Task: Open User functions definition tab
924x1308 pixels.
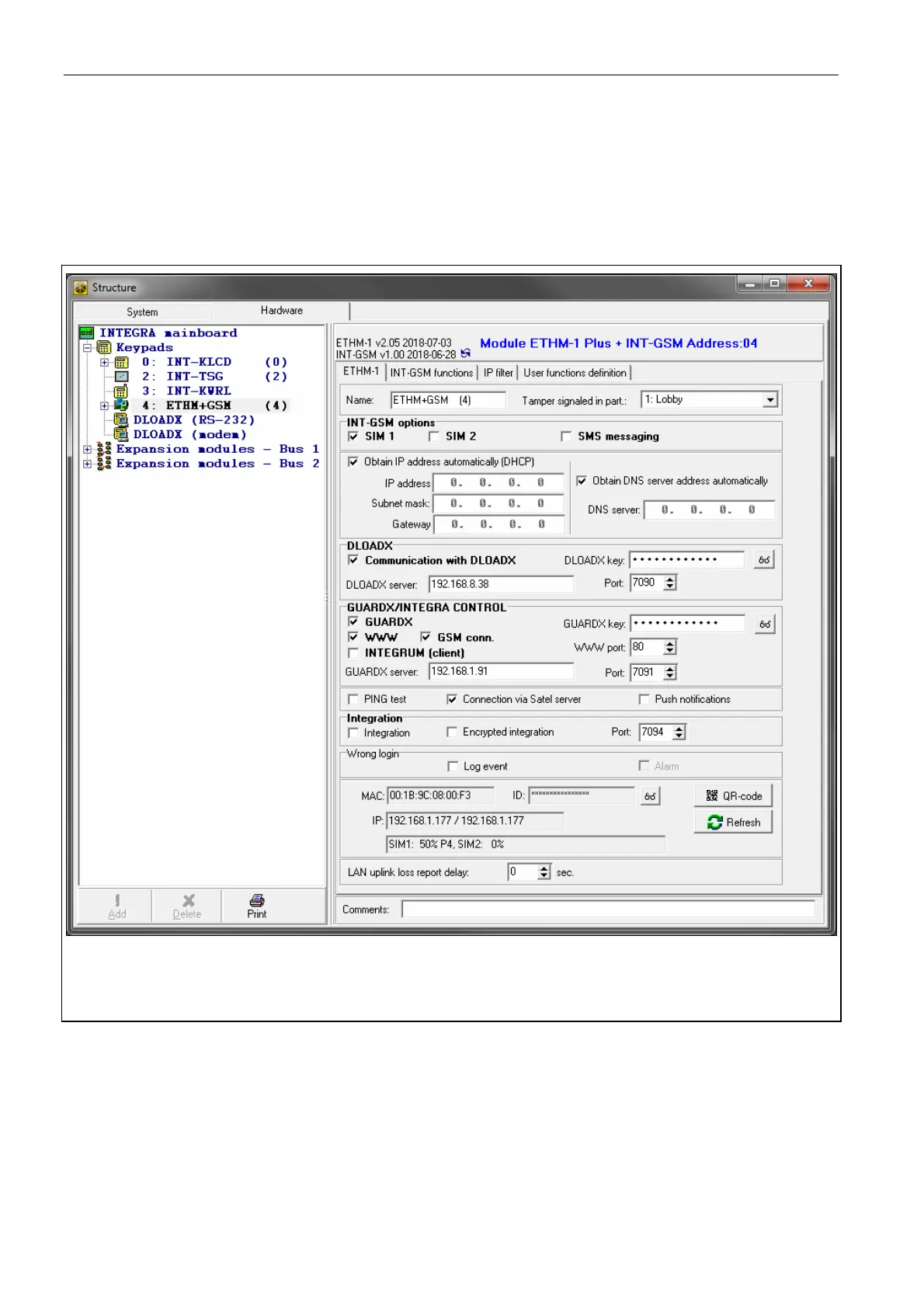Action: pos(575,374)
